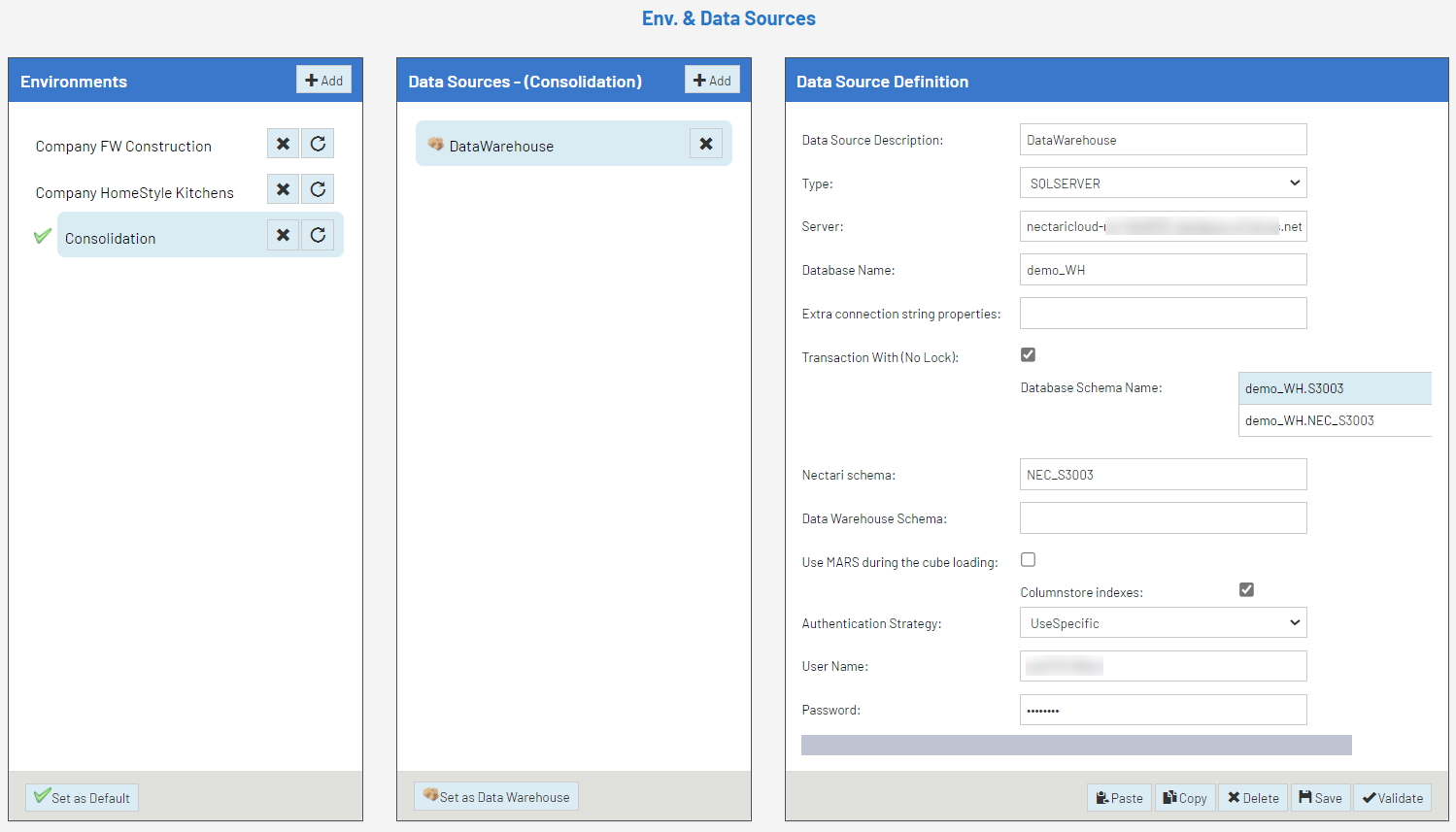1456x832 pixels.
Task: Enable Use MARS during cube loading
Action: pyautogui.click(x=1028, y=560)
